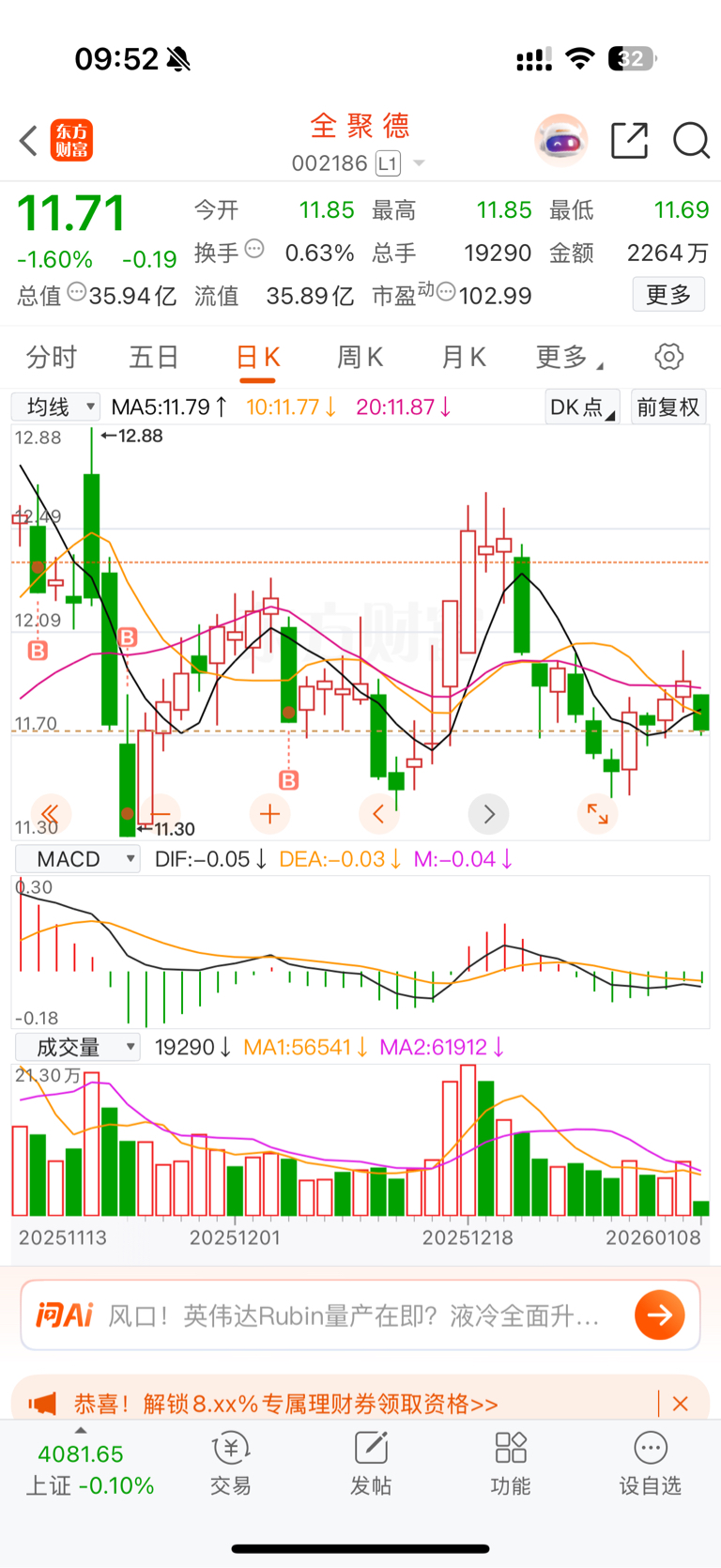The image size is (721, 1568).
Task: Tap the 问AI logo
Action: [64, 1314]
